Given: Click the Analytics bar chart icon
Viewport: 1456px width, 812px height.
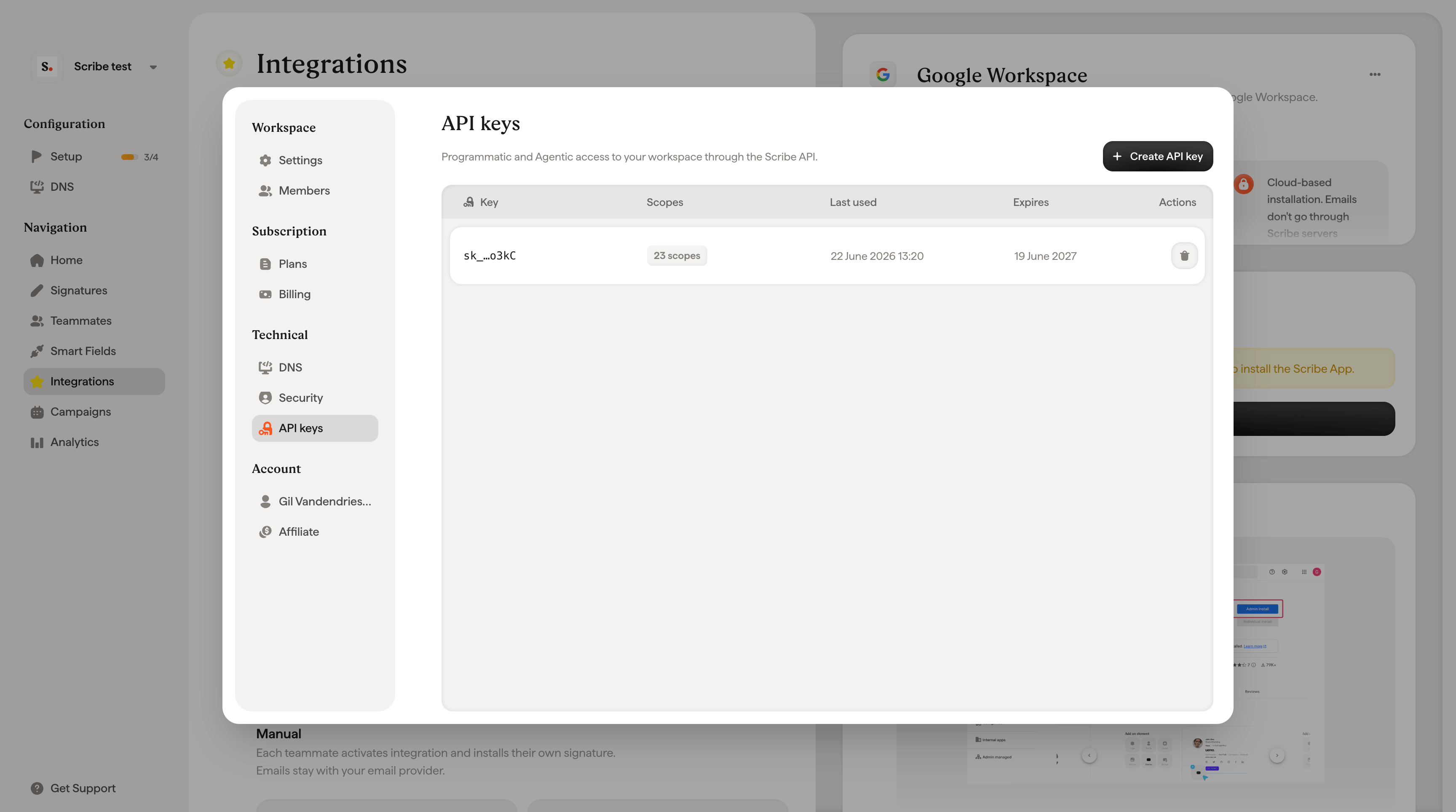Looking at the screenshot, I should (37, 443).
